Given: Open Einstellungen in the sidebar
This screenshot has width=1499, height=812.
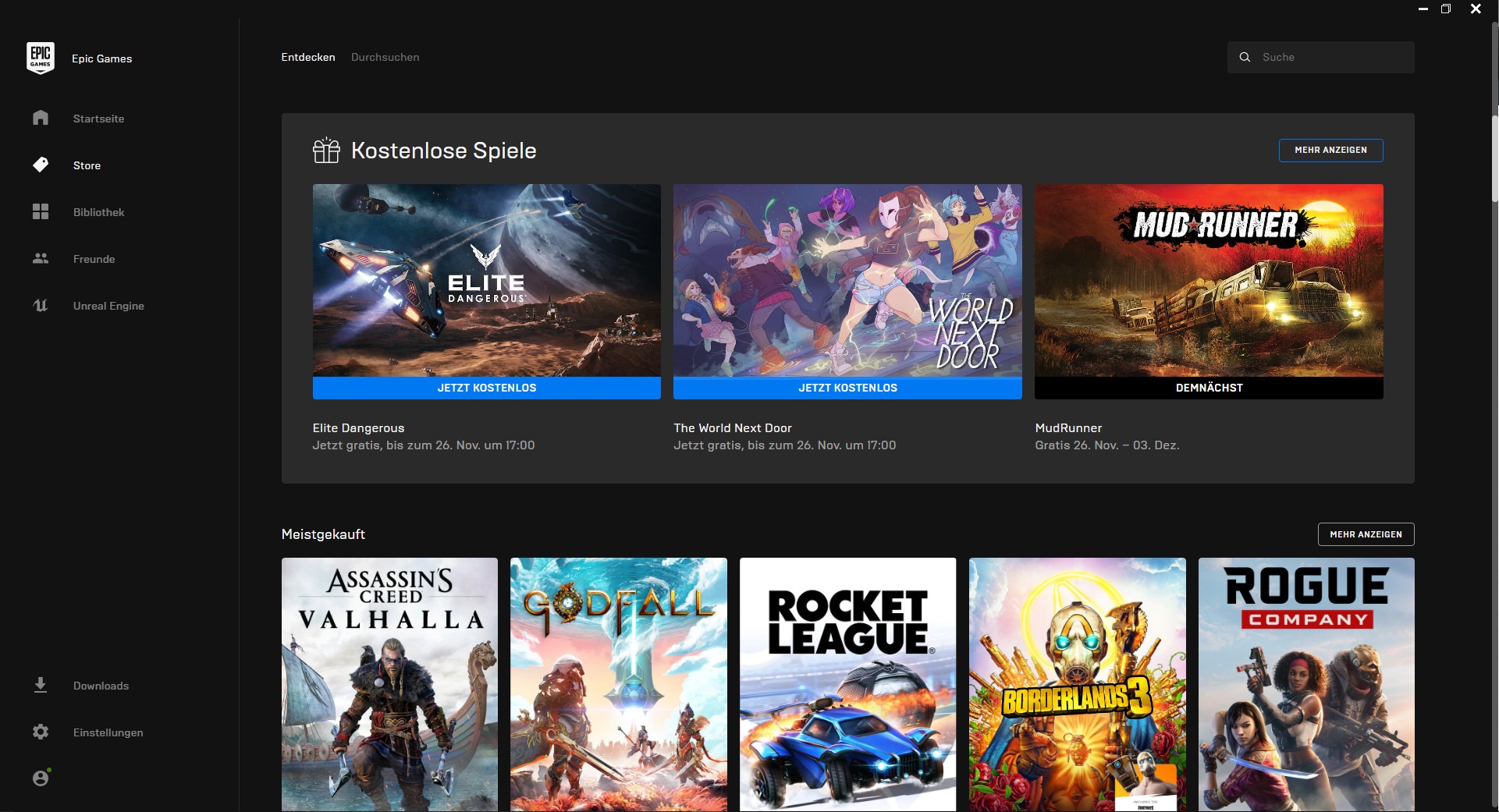Looking at the screenshot, I should (108, 732).
